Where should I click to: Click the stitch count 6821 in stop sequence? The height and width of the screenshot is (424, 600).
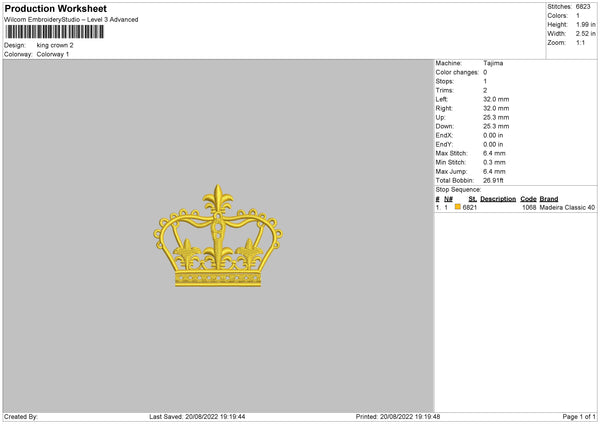470,207
